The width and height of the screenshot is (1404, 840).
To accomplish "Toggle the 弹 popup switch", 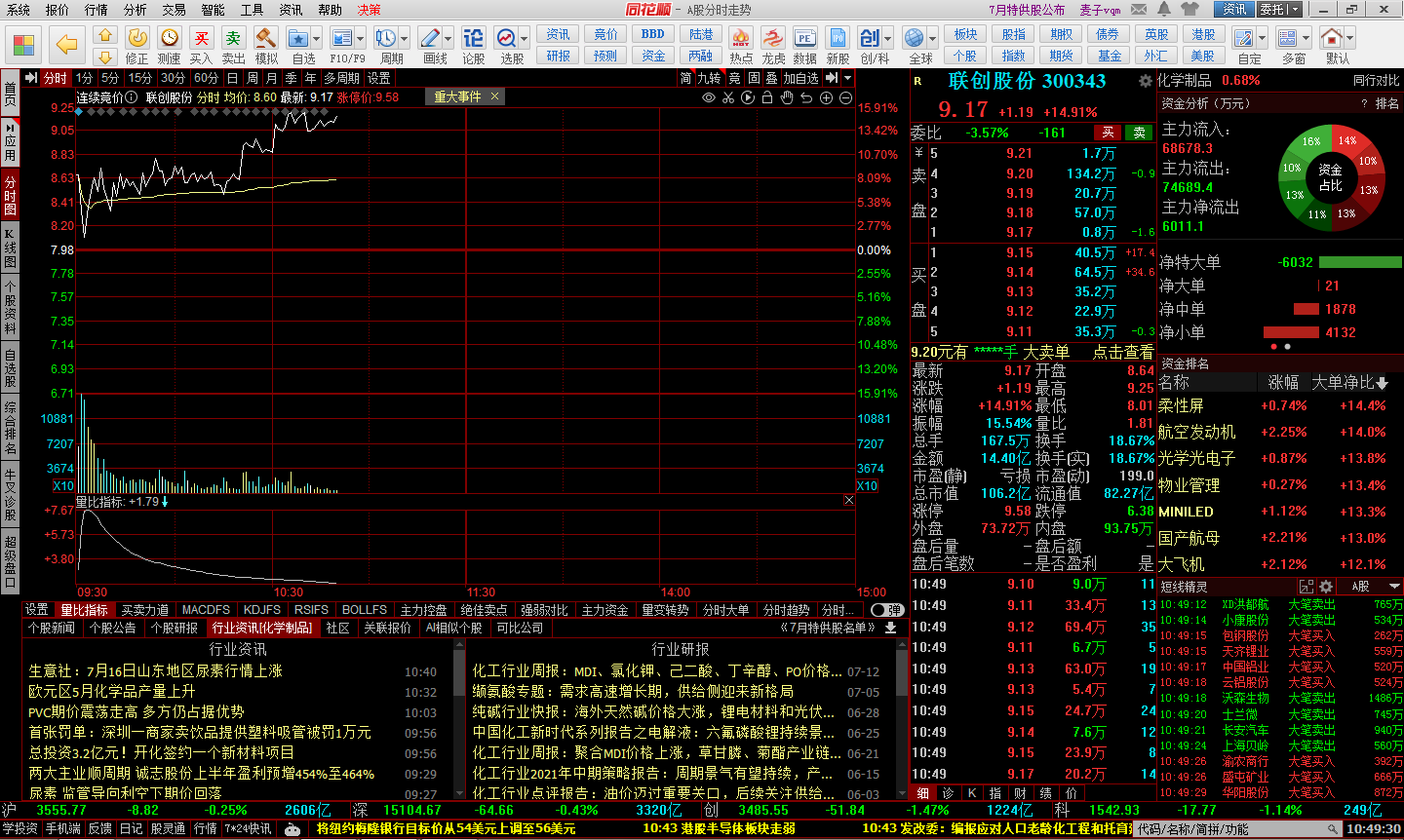I will pyautogui.click(x=886, y=610).
